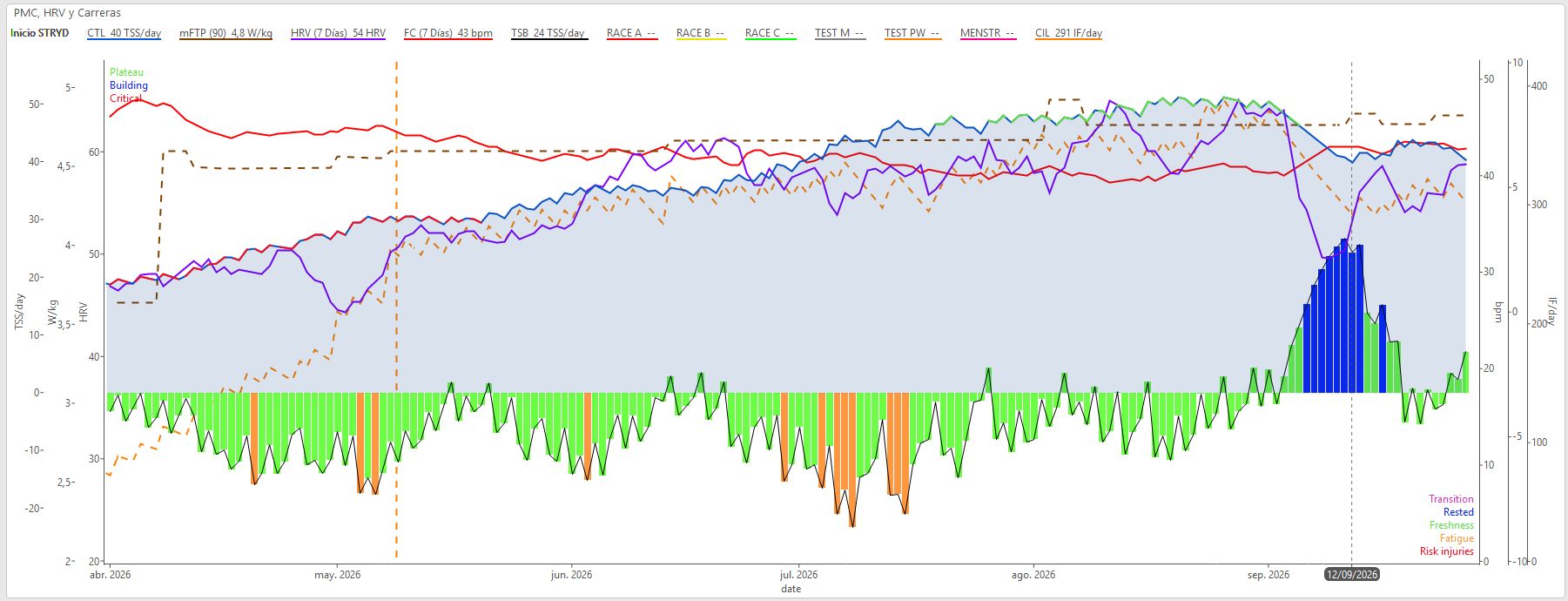Viewport: 1568px width, 601px height.
Task: Click the ago. 2026 axis date
Action: pyautogui.click(x=1033, y=575)
